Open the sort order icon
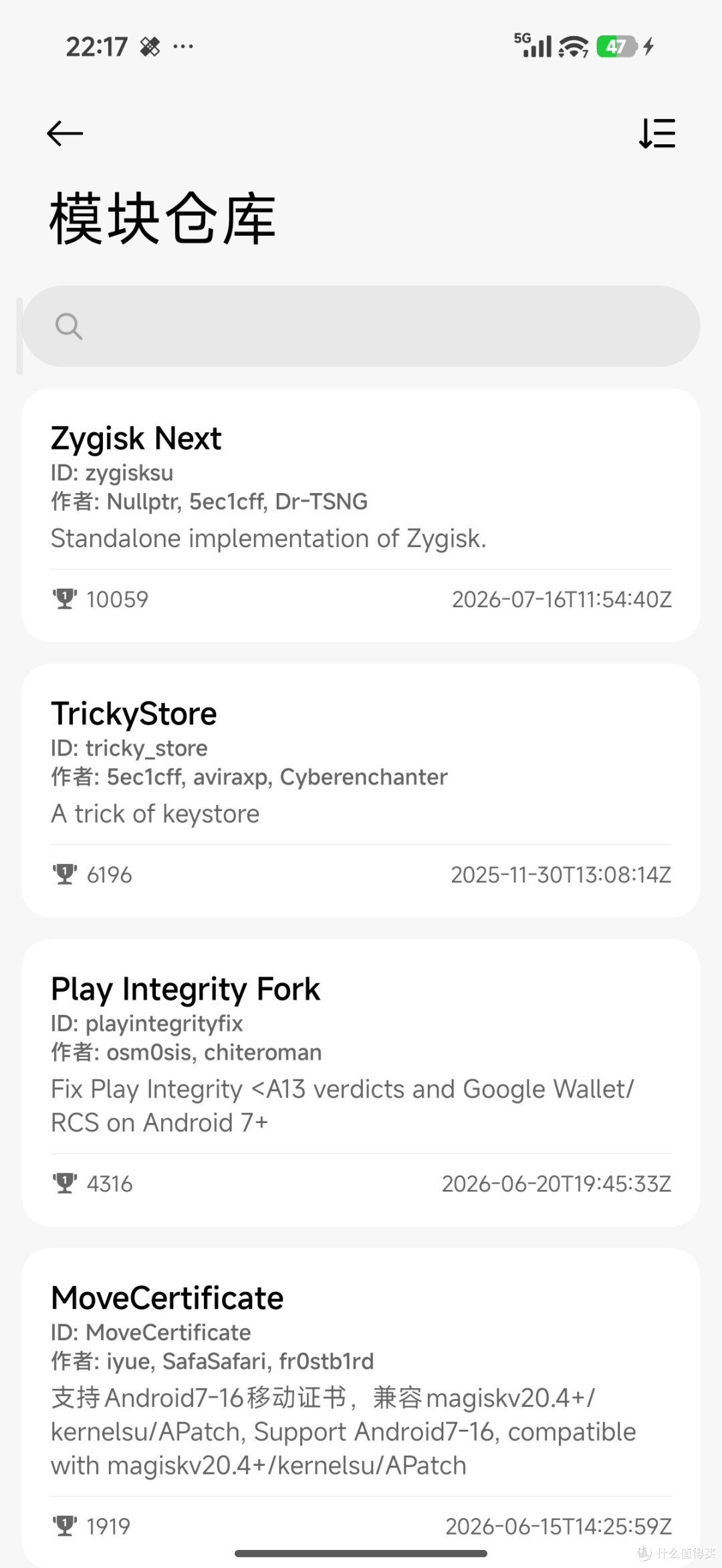Screen dimensions: 722x1568 pyautogui.click(x=657, y=133)
